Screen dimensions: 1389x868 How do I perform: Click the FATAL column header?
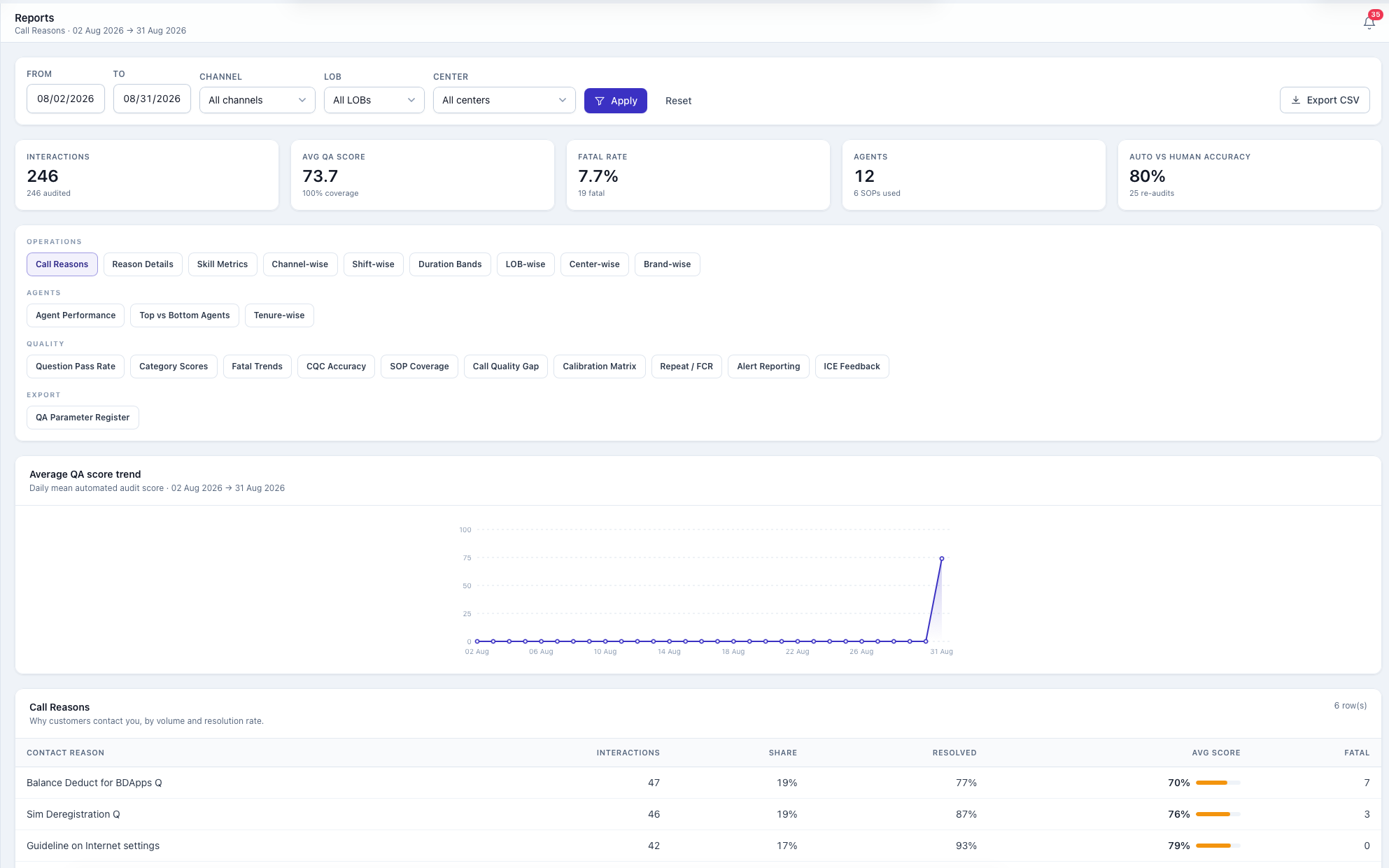(1357, 753)
